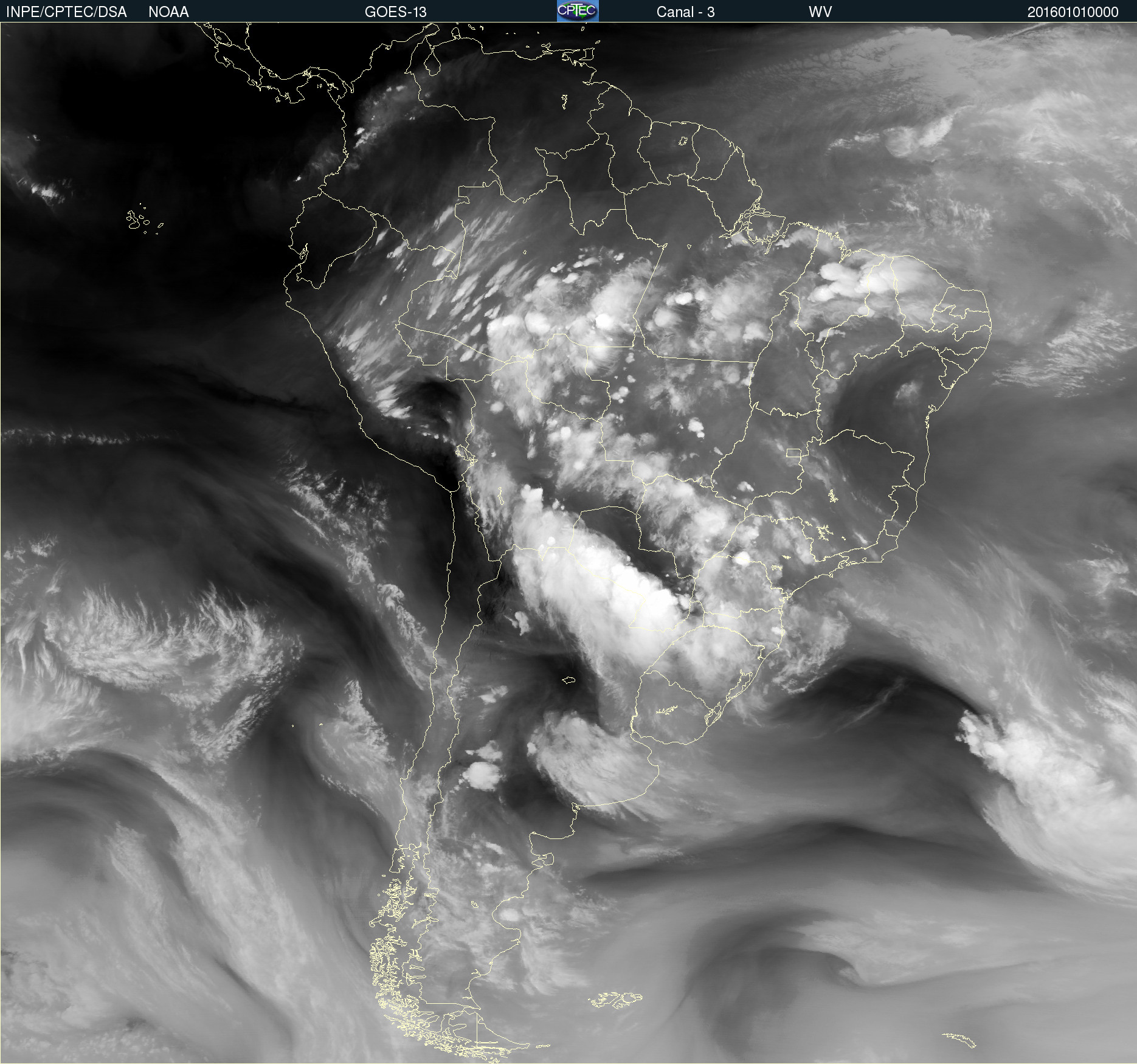Image resolution: width=1137 pixels, height=1064 pixels.
Task: Click the GOES-13 satellite label
Action: coord(395,12)
